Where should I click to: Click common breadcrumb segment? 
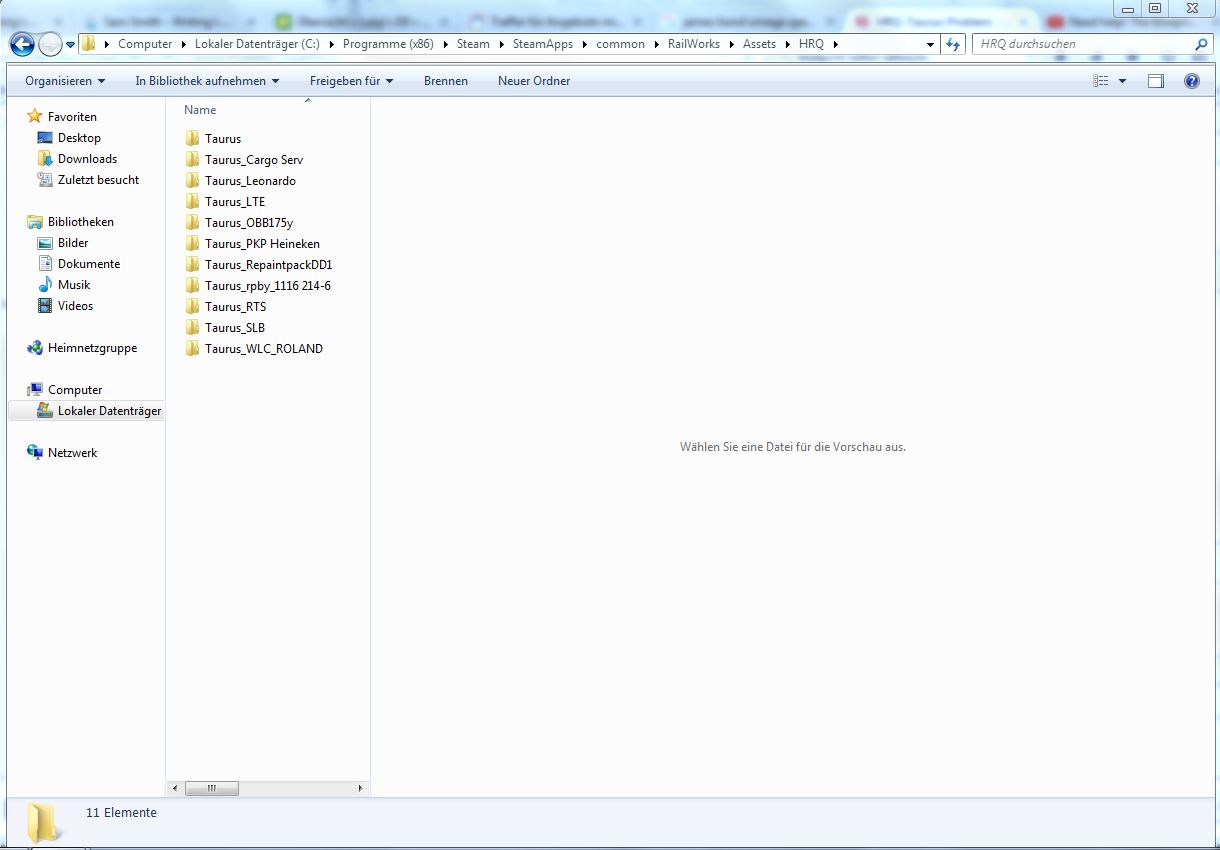click(621, 44)
